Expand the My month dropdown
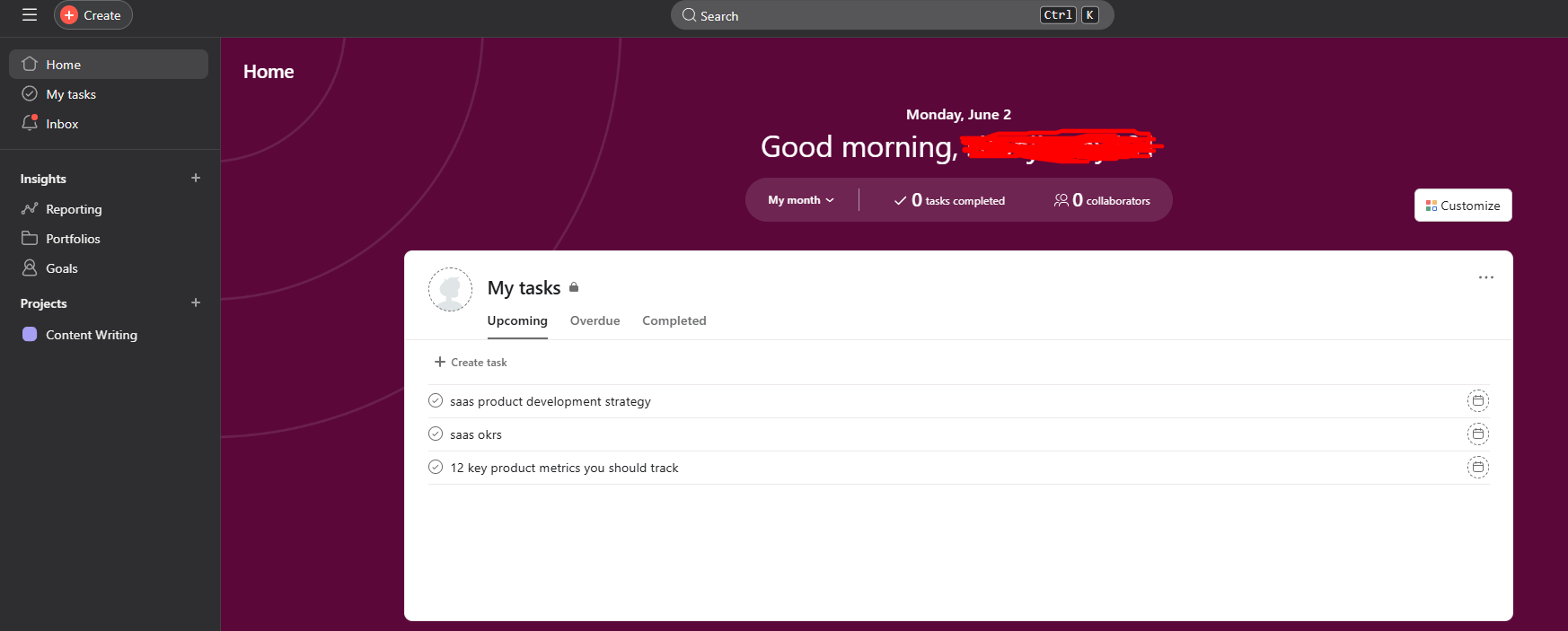This screenshot has width=1568, height=631. click(801, 200)
